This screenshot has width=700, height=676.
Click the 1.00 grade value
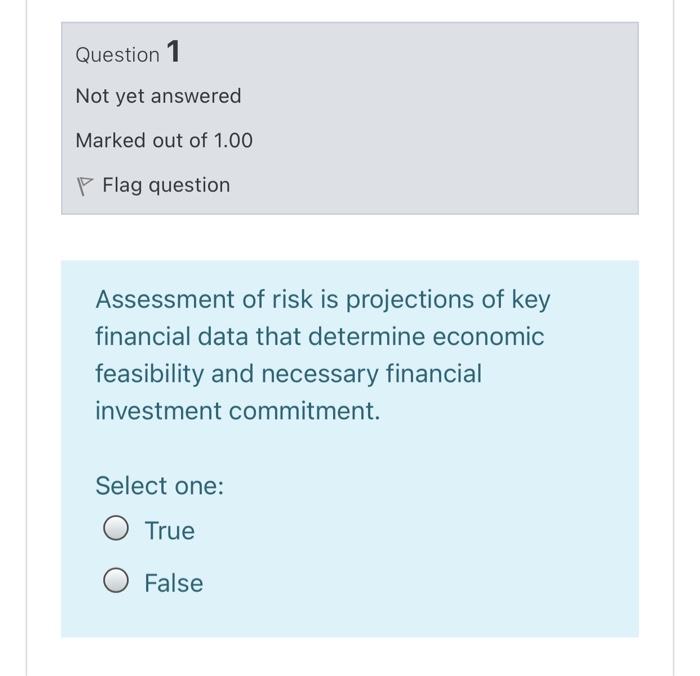(233, 141)
